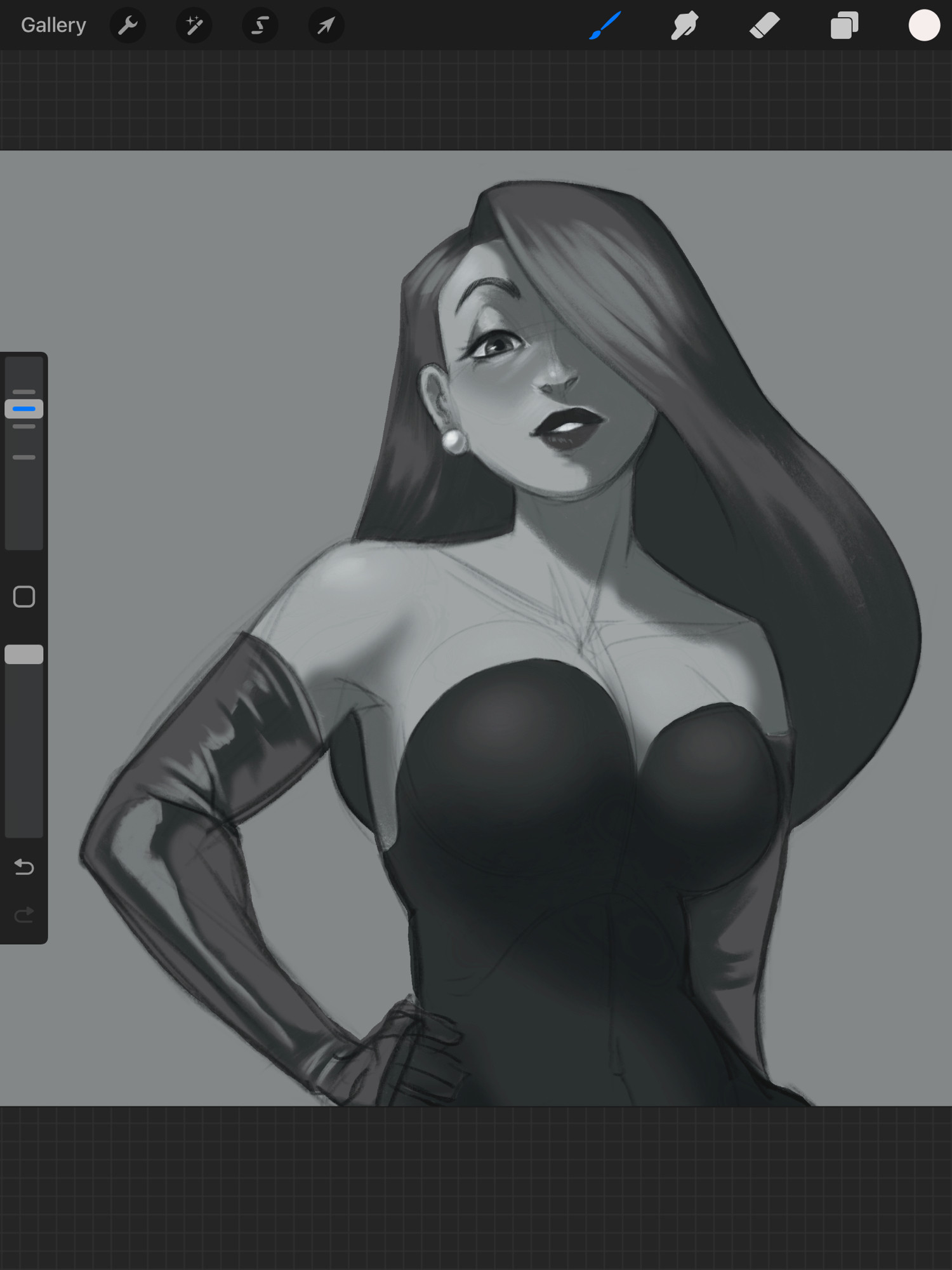952x1270 pixels.
Task: Activate the Transform arrow tool
Action: point(326,25)
